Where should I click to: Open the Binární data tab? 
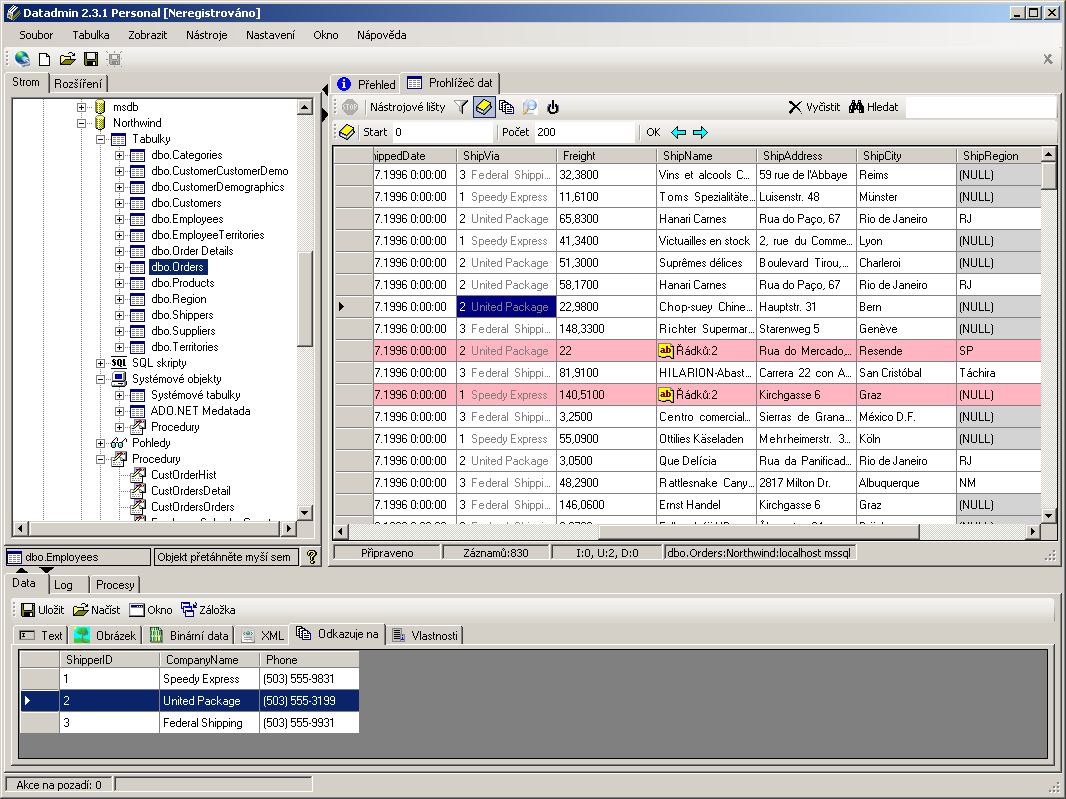point(189,636)
